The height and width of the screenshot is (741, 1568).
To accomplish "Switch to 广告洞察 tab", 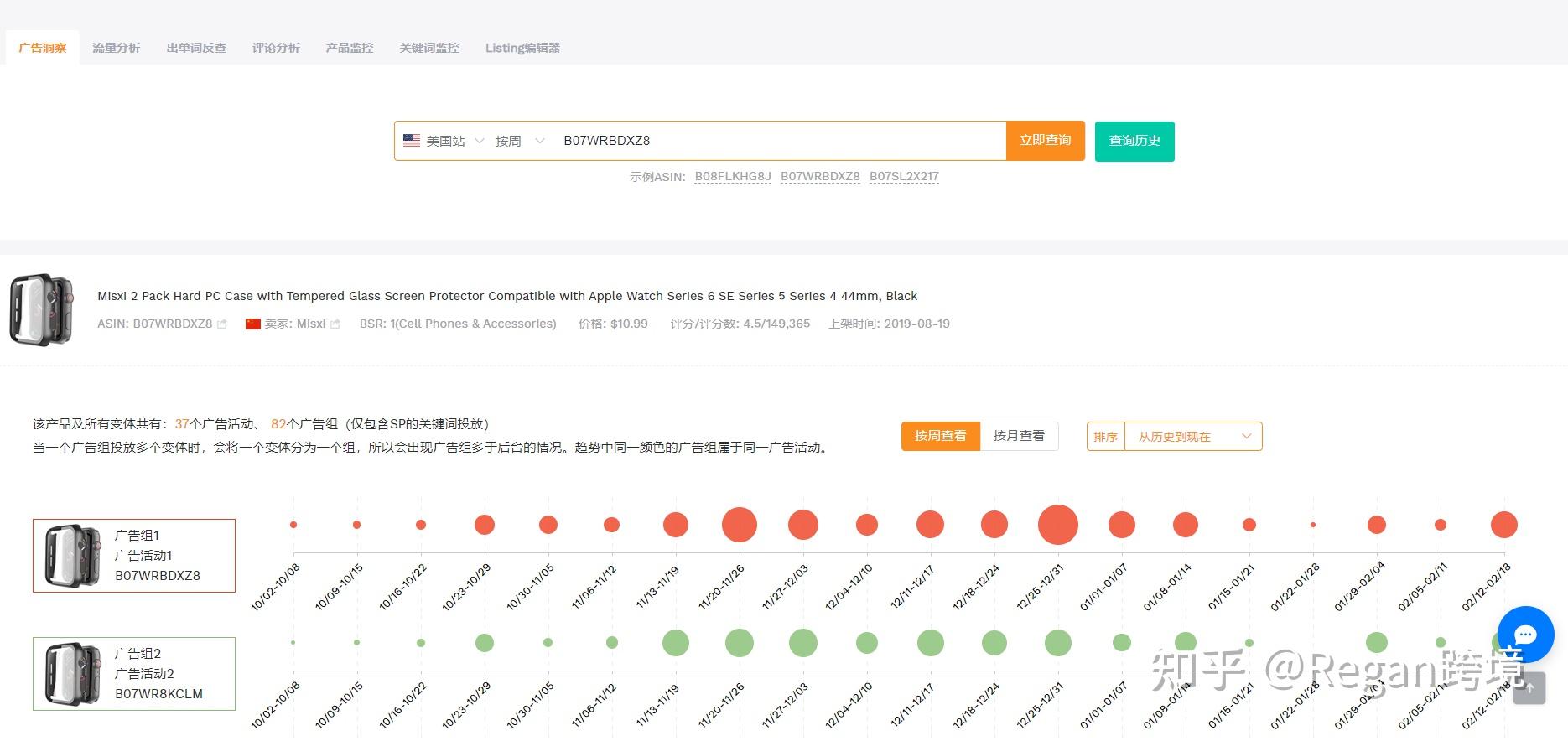I will 43,48.
